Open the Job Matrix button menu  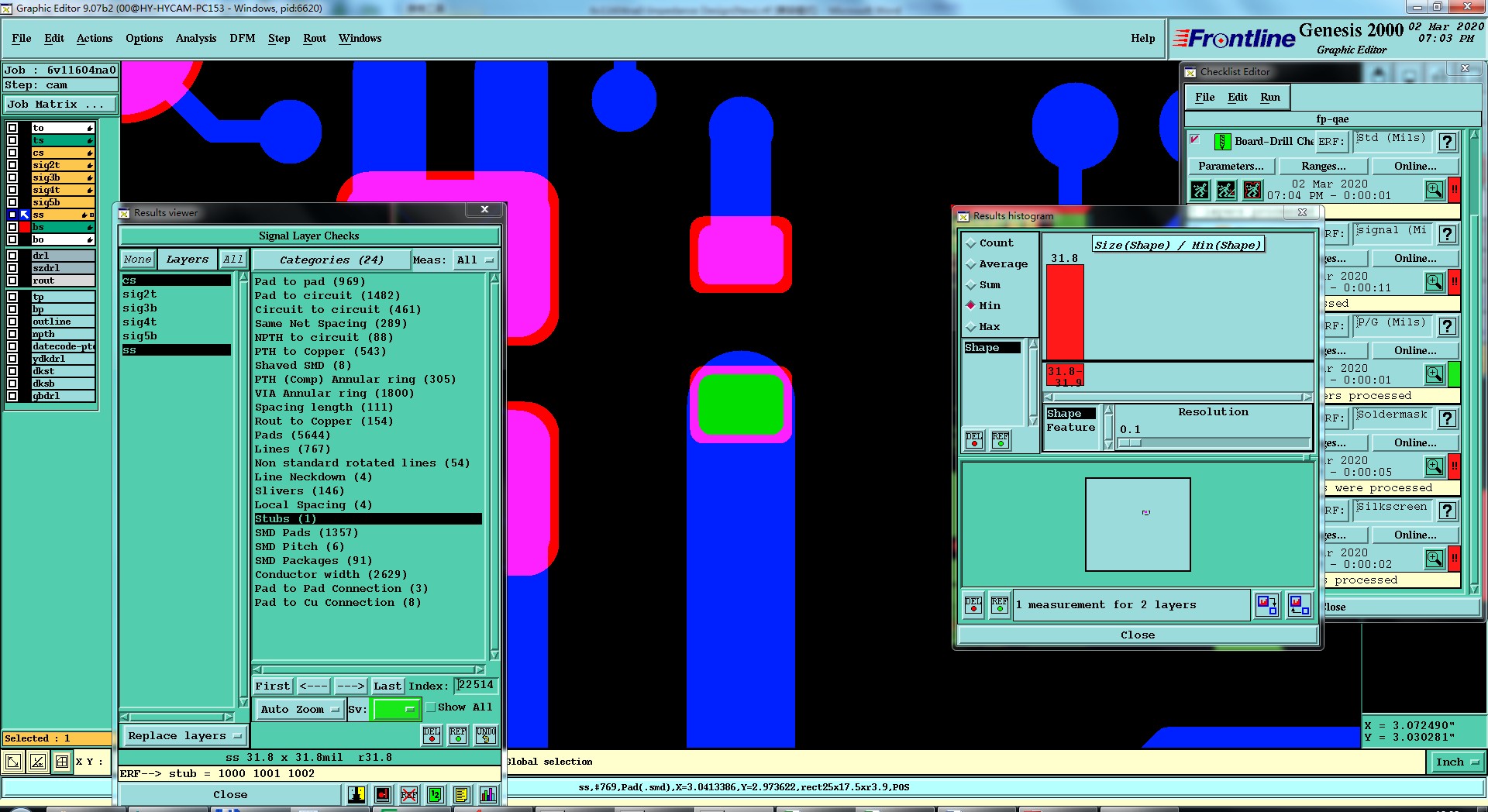pyautogui.click(x=60, y=105)
